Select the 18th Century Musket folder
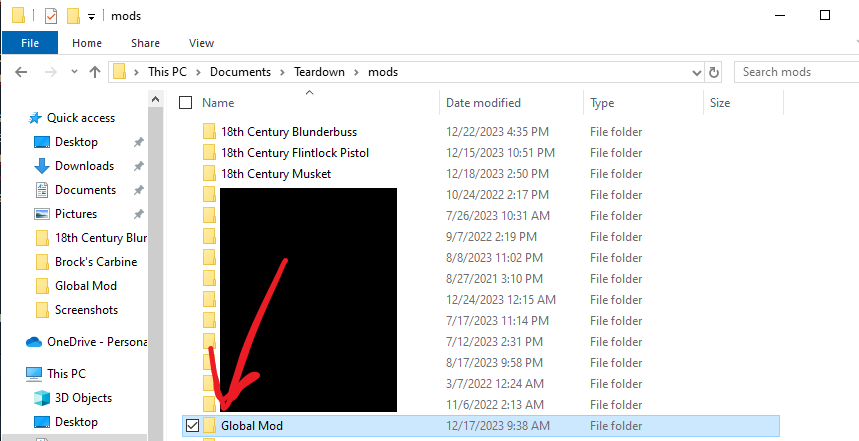Screen dimensions: 859x441 [x=276, y=174]
